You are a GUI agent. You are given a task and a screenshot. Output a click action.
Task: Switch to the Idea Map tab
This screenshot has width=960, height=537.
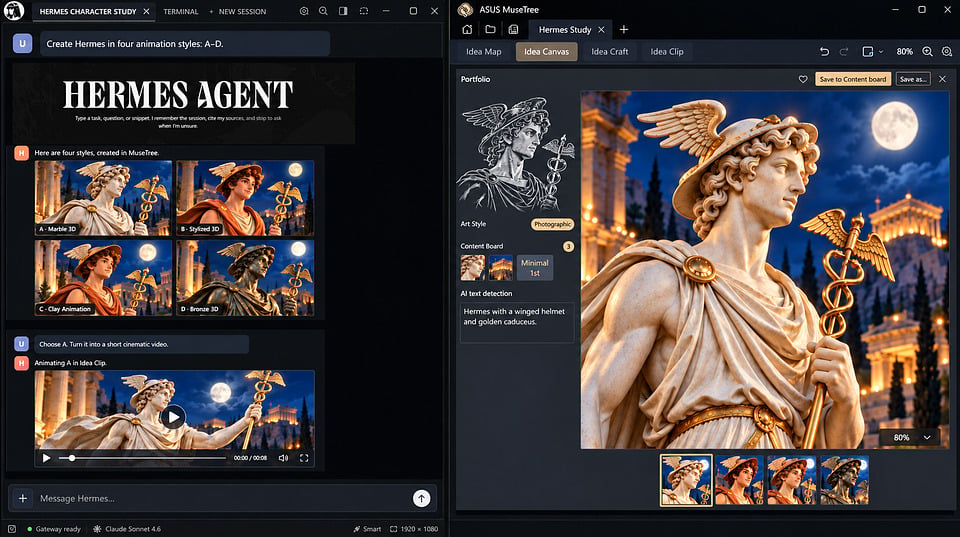point(484,51)
